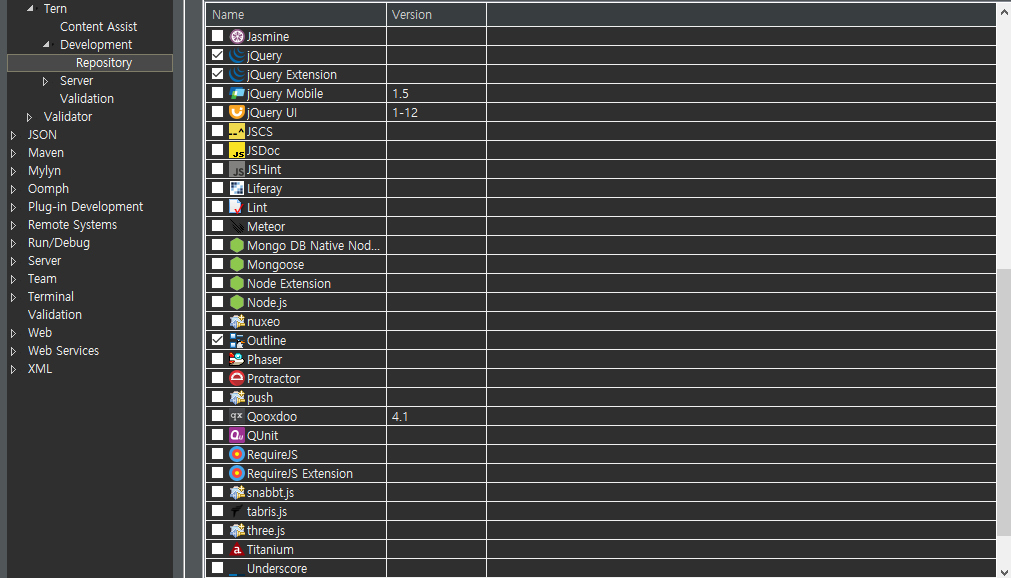Click the tabris.js bird icon

(x=237, y=512)
